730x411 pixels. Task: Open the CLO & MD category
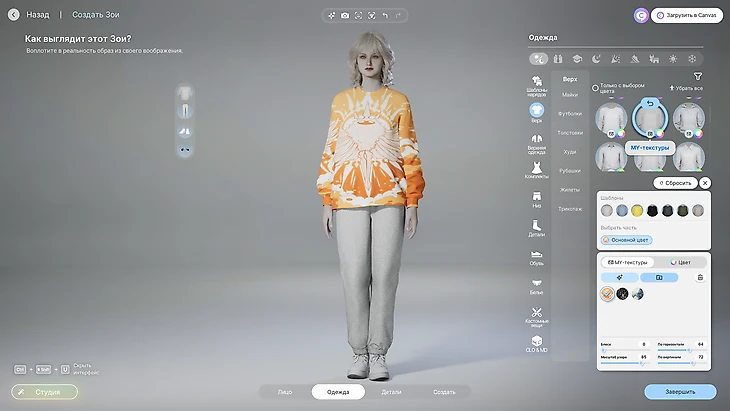click(x=536, y=344)
